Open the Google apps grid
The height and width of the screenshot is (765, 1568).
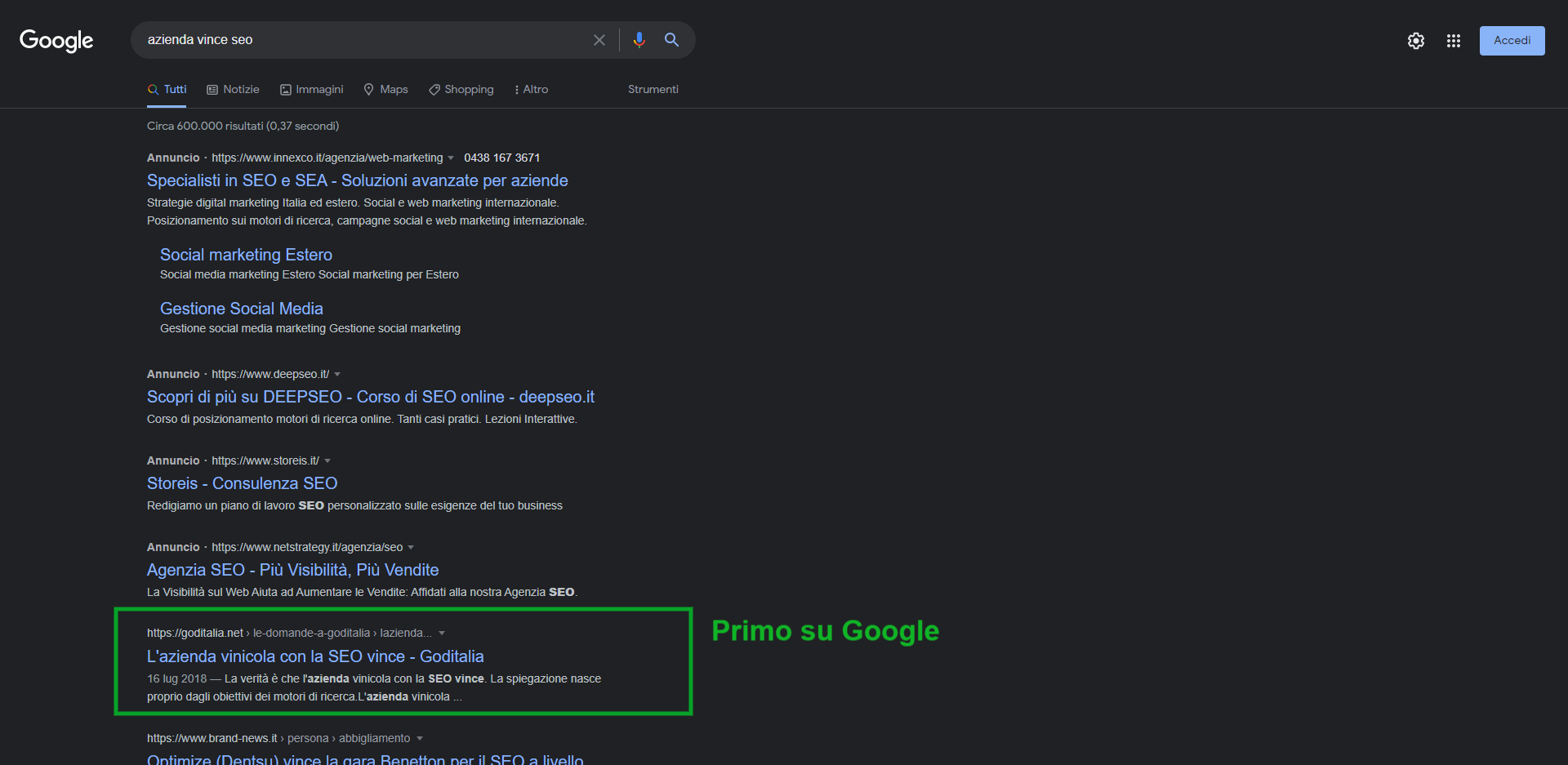1453,41
